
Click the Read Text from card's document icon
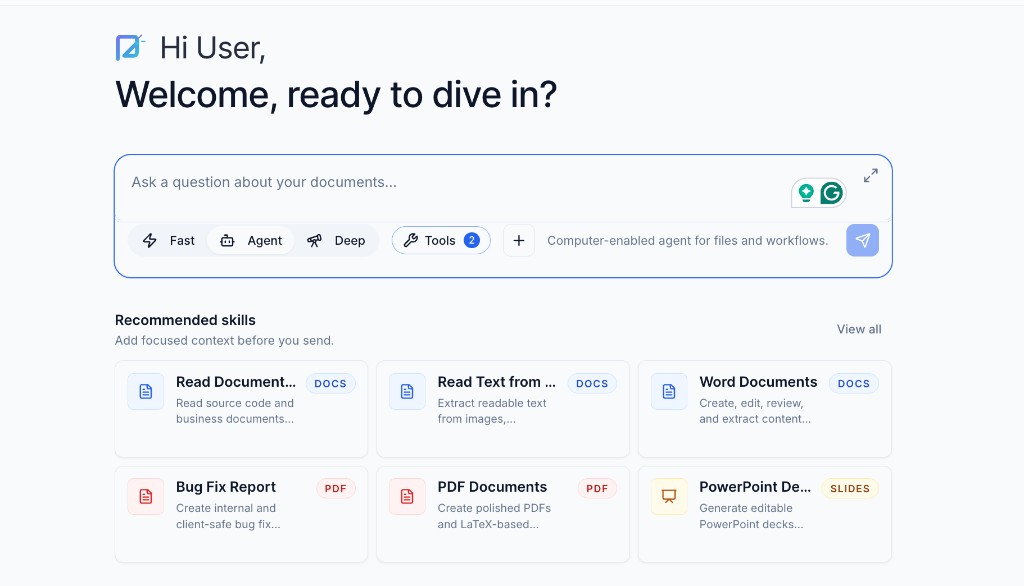pyautogui.click(x=407, y=391)
